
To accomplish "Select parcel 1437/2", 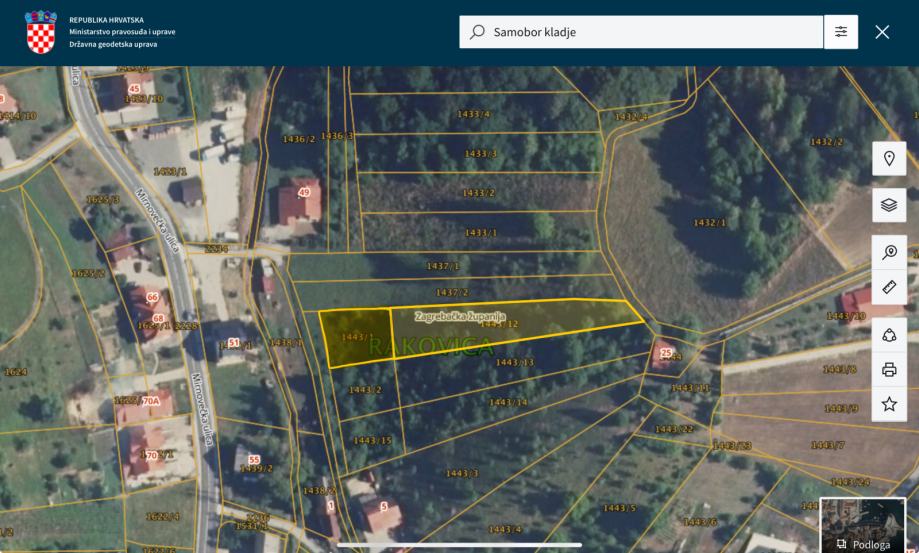I will 452,292.
